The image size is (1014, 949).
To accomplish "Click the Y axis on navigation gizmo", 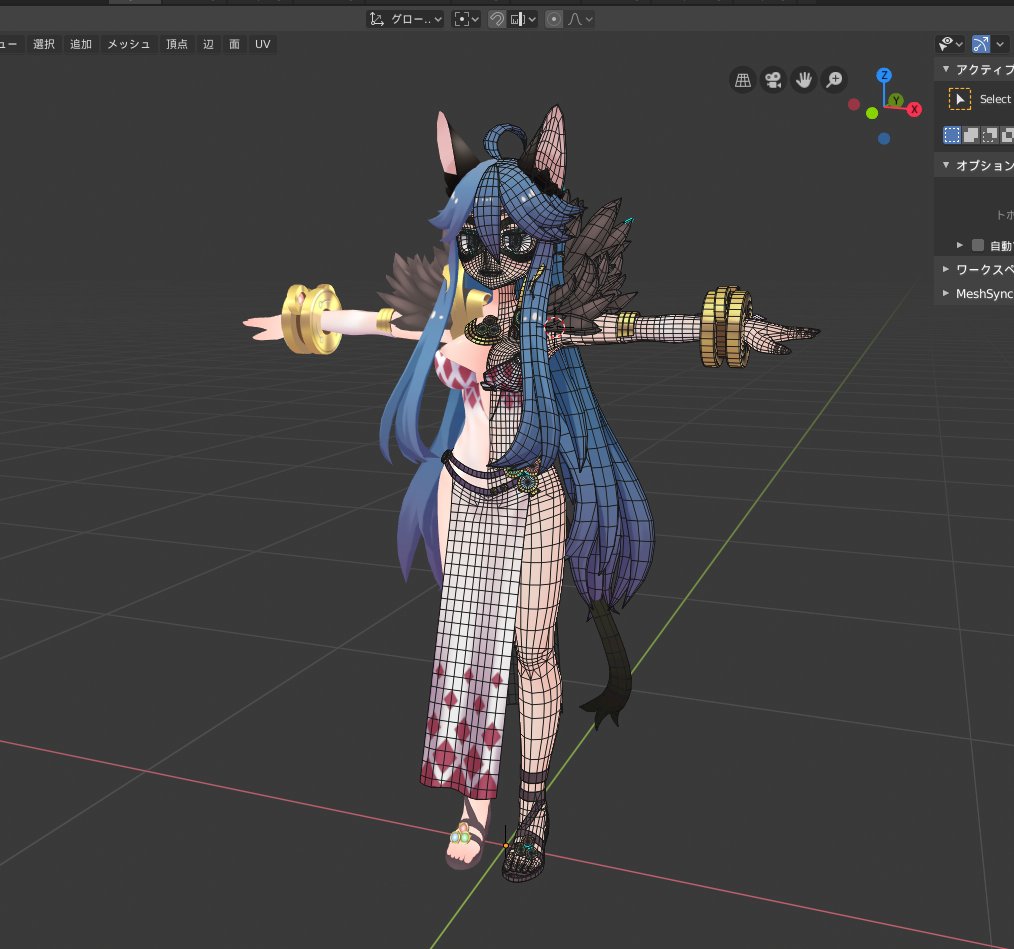I will (896, 100).
